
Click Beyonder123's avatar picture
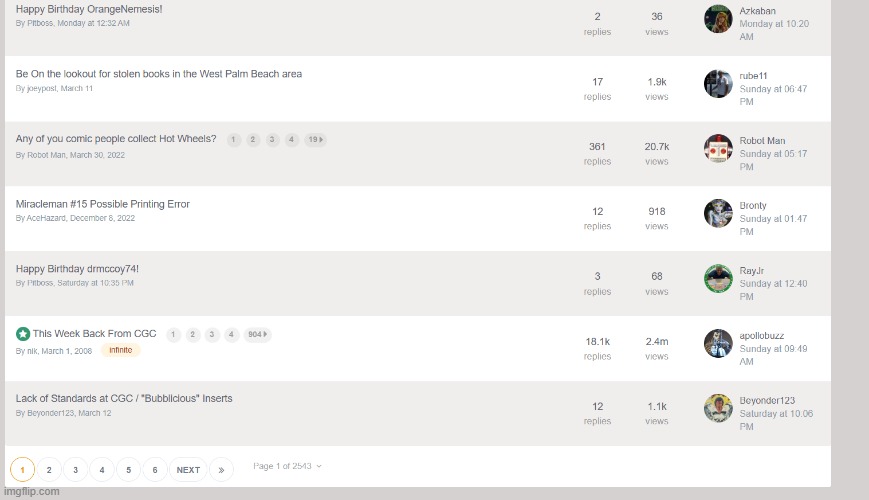click(718, 408)
